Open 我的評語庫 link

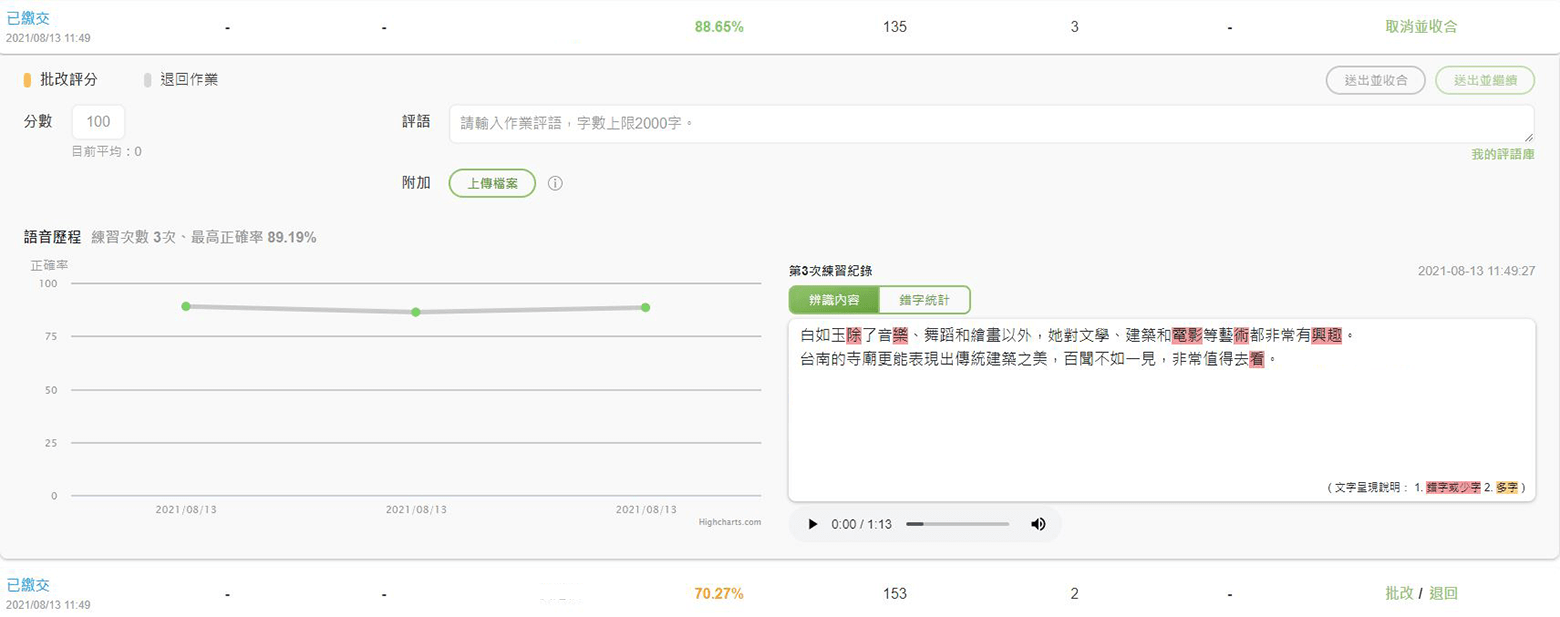[1502, 154]
